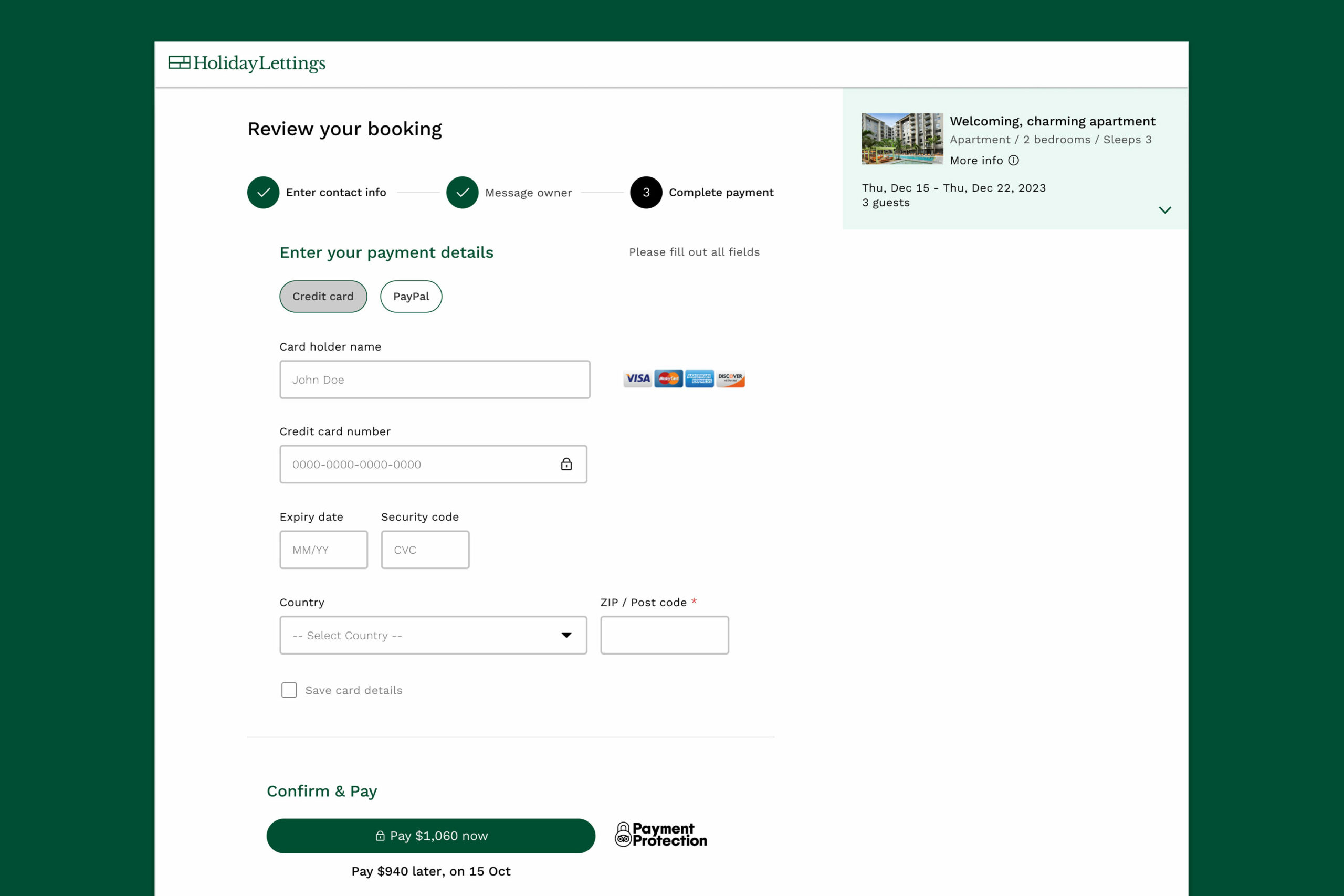Viewport: 1344px width, 896px height.
Task: Open the More info link
Action: click(976, 161)
